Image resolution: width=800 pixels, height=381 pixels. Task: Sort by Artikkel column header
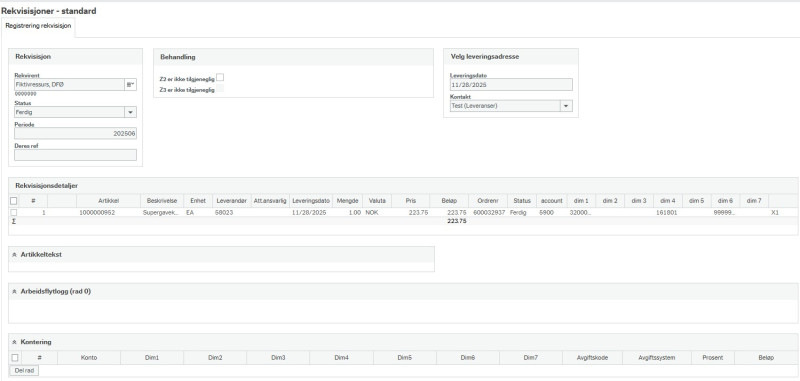click(x=108, y=201)
